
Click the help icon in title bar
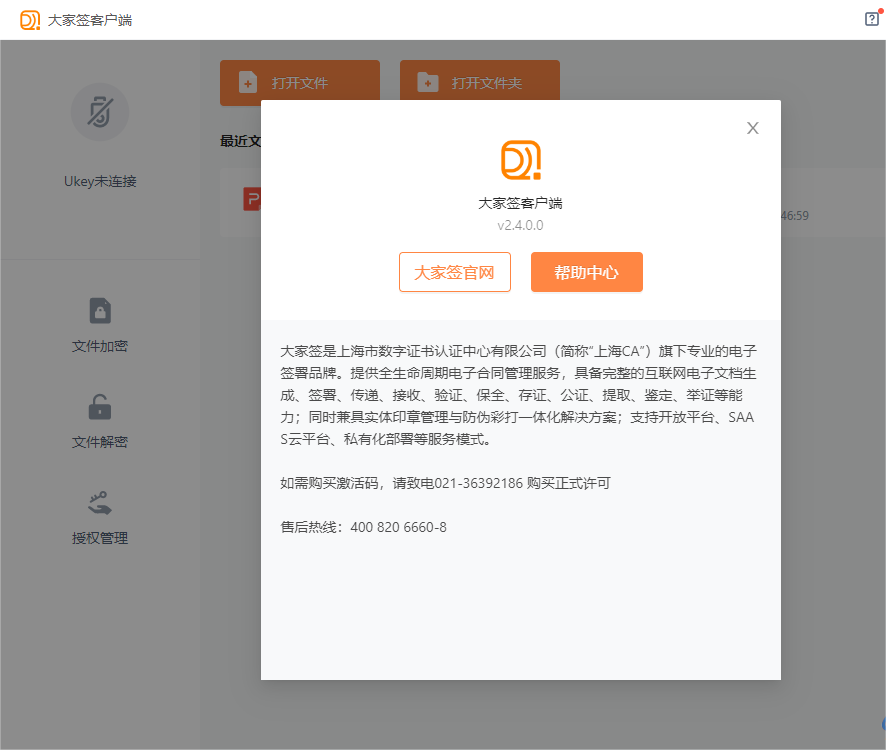point(871,19)
